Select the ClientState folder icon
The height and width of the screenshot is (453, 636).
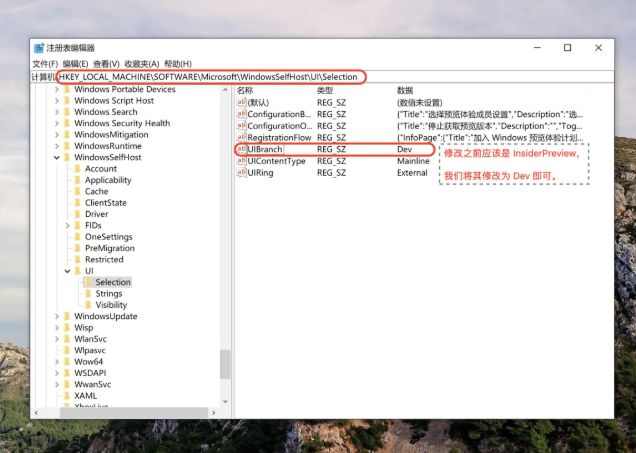(78, 203)
